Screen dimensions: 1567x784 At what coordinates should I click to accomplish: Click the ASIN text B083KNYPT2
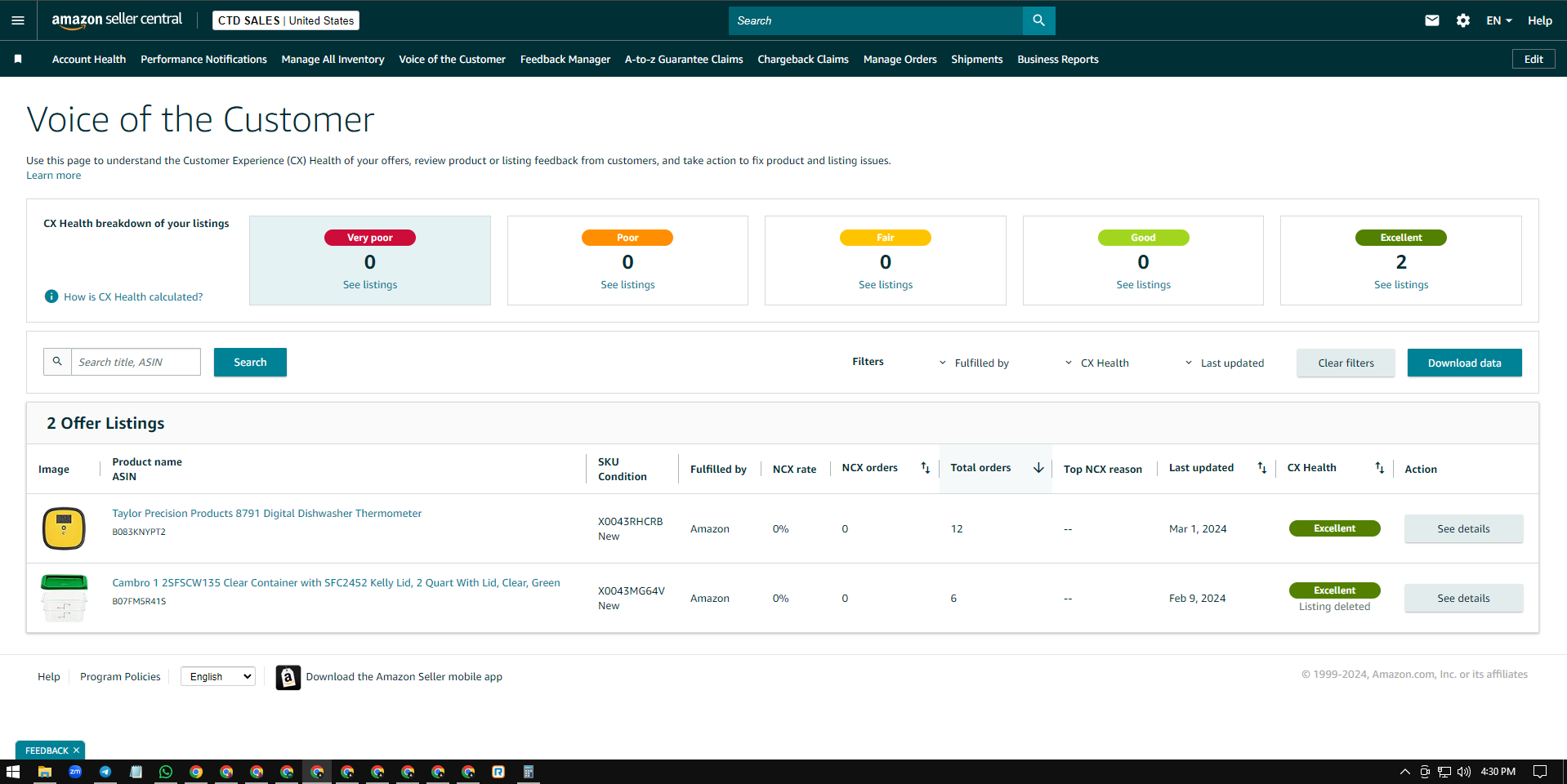coord(139,532)
